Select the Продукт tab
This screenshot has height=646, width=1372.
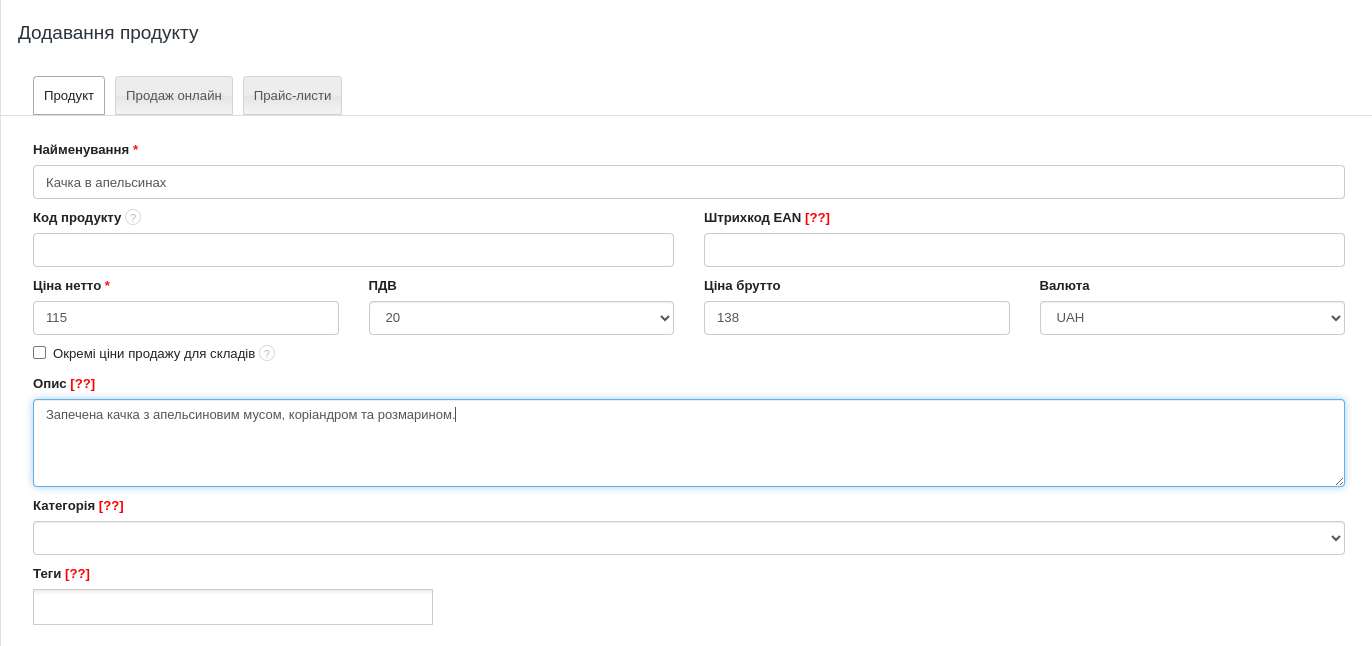click(x=69, y=96)
